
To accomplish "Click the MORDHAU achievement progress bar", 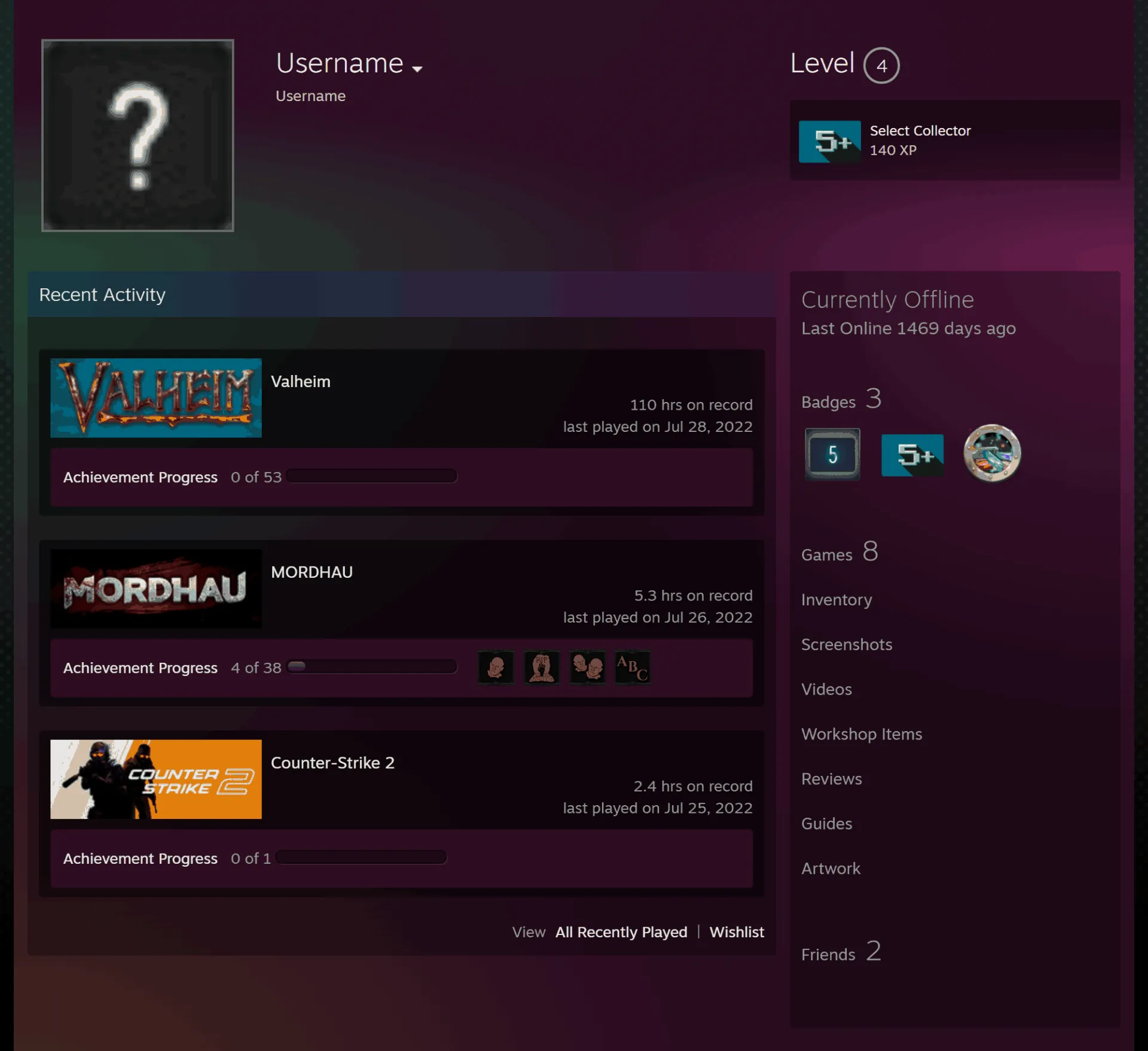I will (372, 666).
